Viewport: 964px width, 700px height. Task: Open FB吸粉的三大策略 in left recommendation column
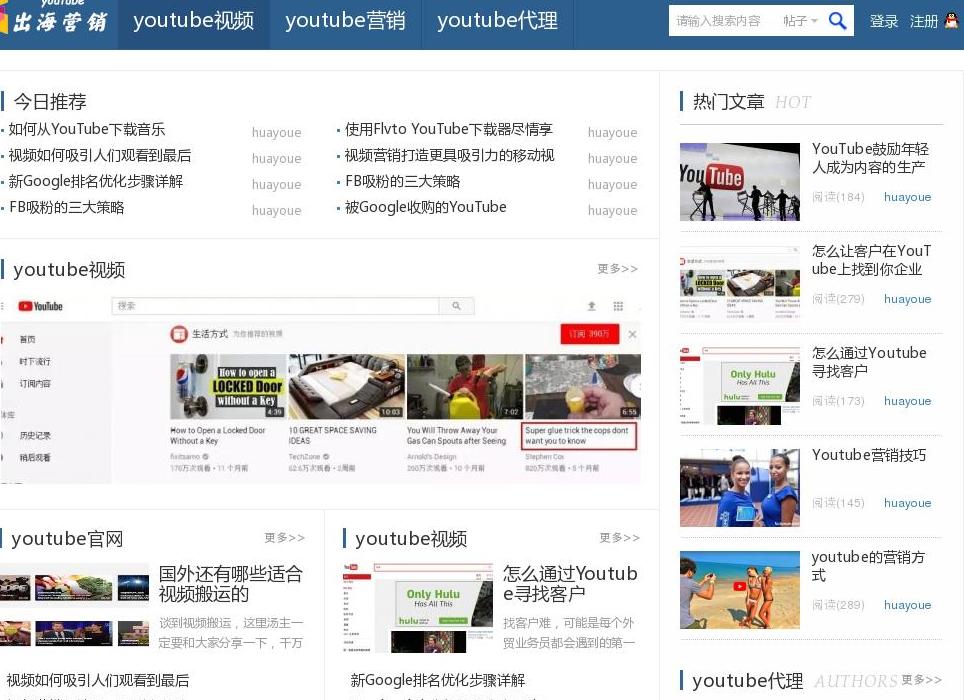tap(66, 207)
